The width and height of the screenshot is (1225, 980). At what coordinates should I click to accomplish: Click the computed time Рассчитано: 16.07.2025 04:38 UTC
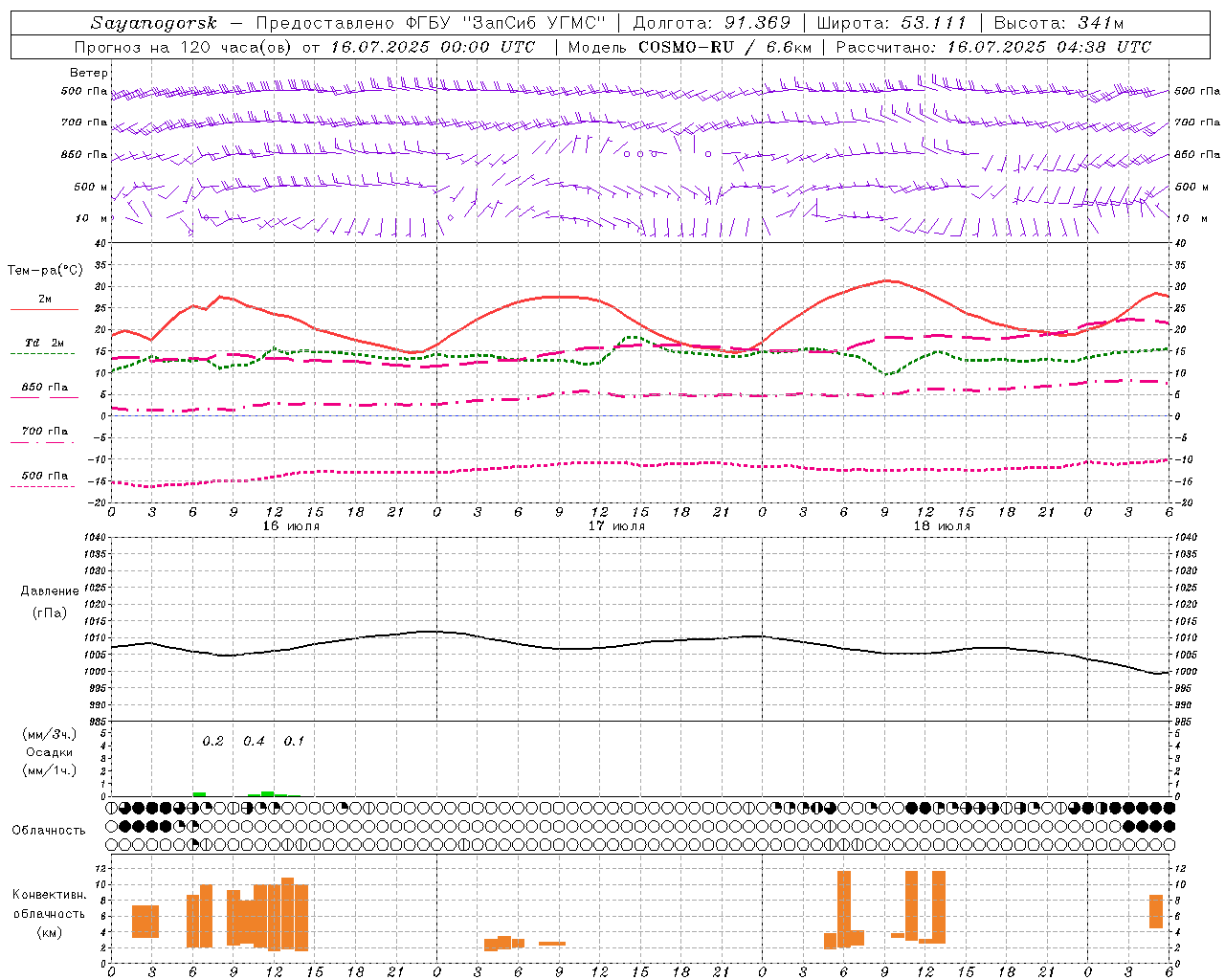[993, 47]
